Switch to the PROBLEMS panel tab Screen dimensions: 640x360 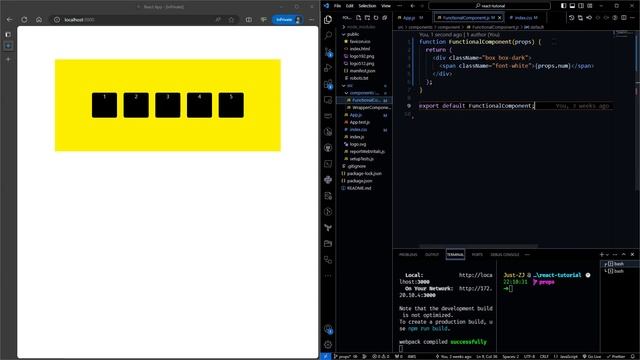pyautogui.click(x=408, y=255)
